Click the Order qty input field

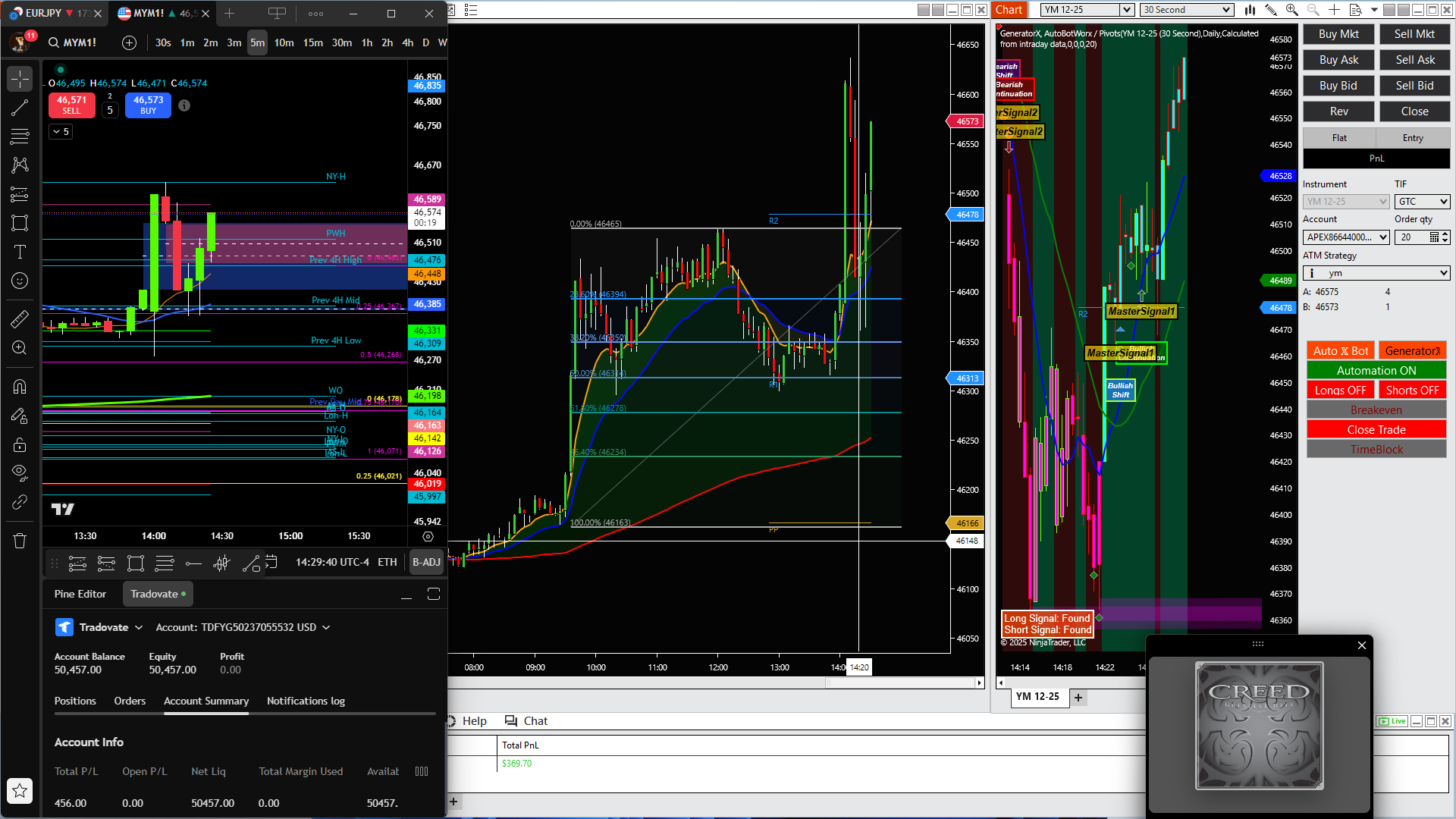tap(1413, 237)
